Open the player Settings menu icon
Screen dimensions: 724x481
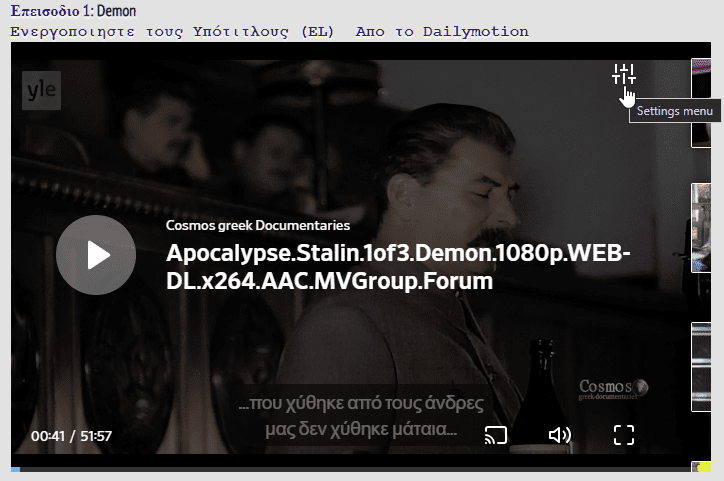(624, 74)
